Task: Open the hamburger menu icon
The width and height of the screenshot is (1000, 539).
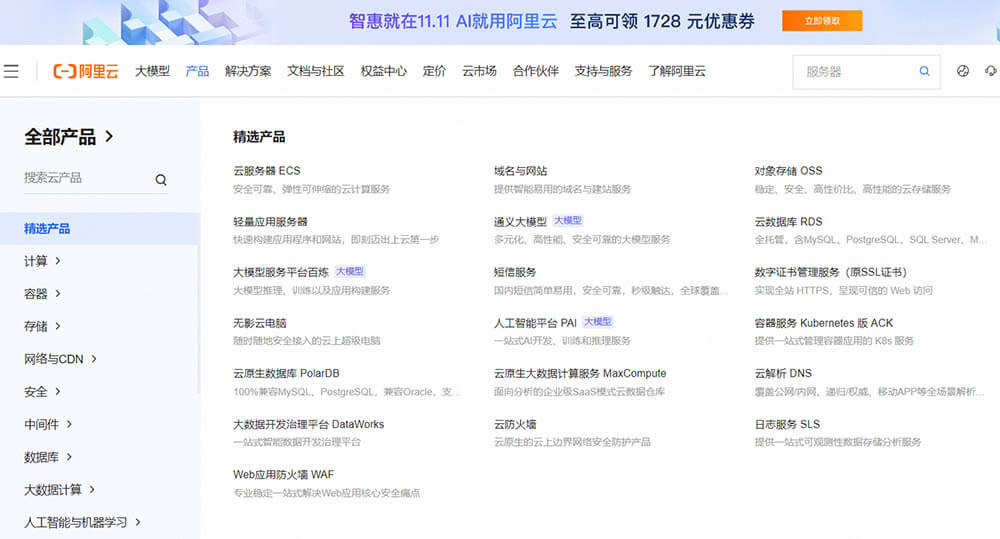Action: tap(11, 71)
